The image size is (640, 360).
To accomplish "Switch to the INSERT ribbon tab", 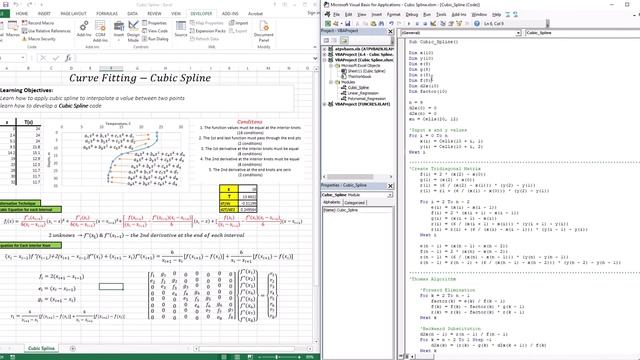I will 44,13.
